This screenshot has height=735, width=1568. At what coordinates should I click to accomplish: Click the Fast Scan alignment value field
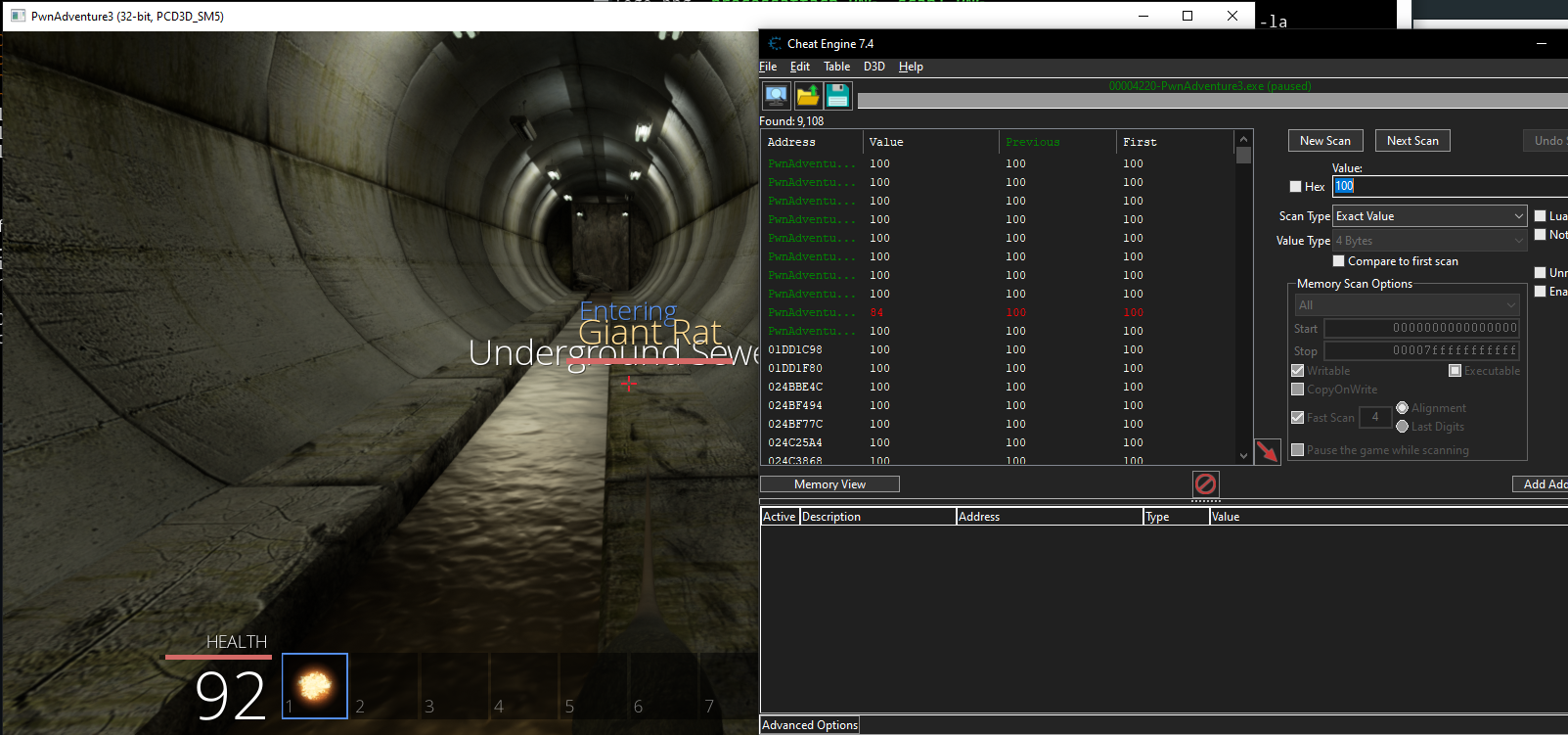point(1375,418)
